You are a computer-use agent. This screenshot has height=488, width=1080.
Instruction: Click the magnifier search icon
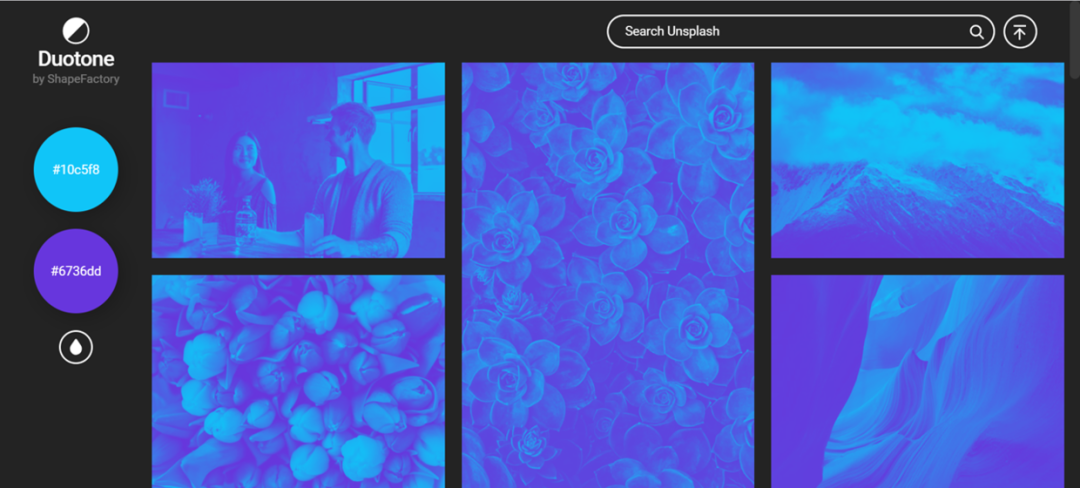tap(976, 32)
